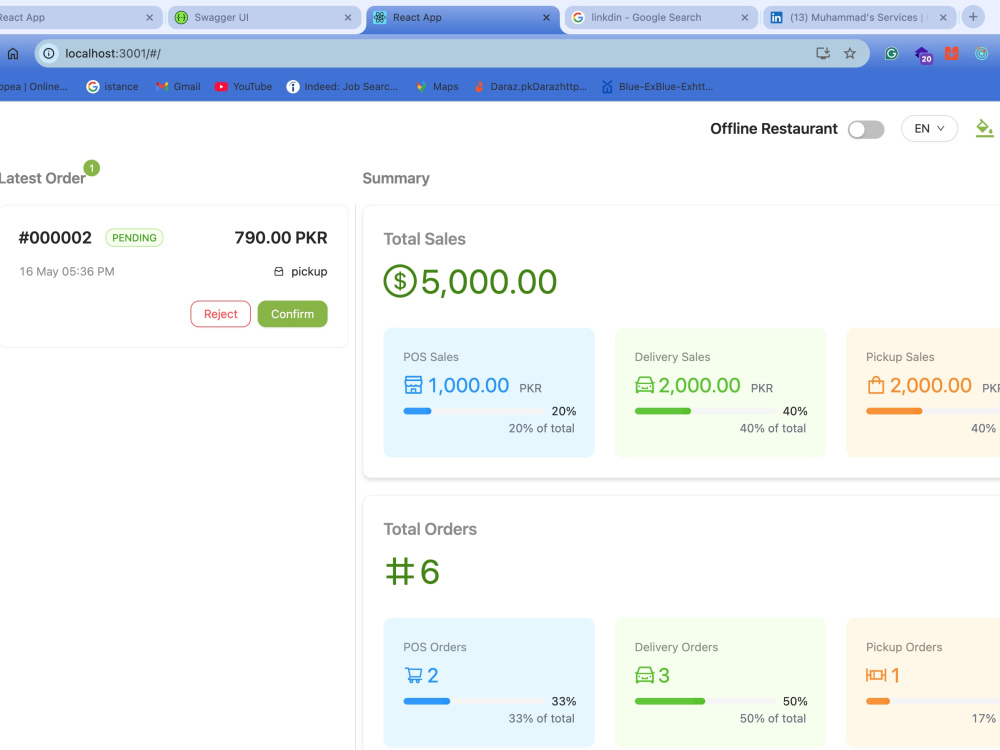Image resolution: width=1000 pixels, height=750 pixels.
Task: Click the pickup bag icon in order card
Action: [x=279, y=272]
